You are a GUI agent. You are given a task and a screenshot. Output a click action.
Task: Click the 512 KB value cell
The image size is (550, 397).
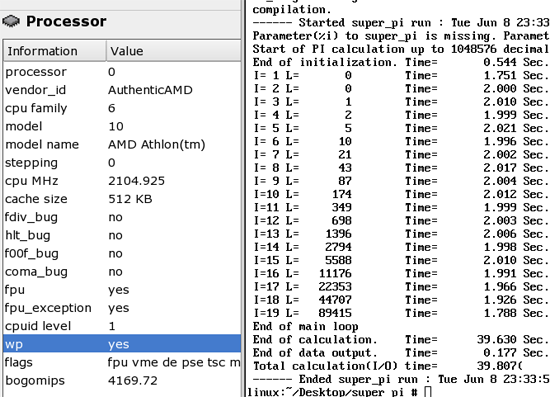[130, 199]
